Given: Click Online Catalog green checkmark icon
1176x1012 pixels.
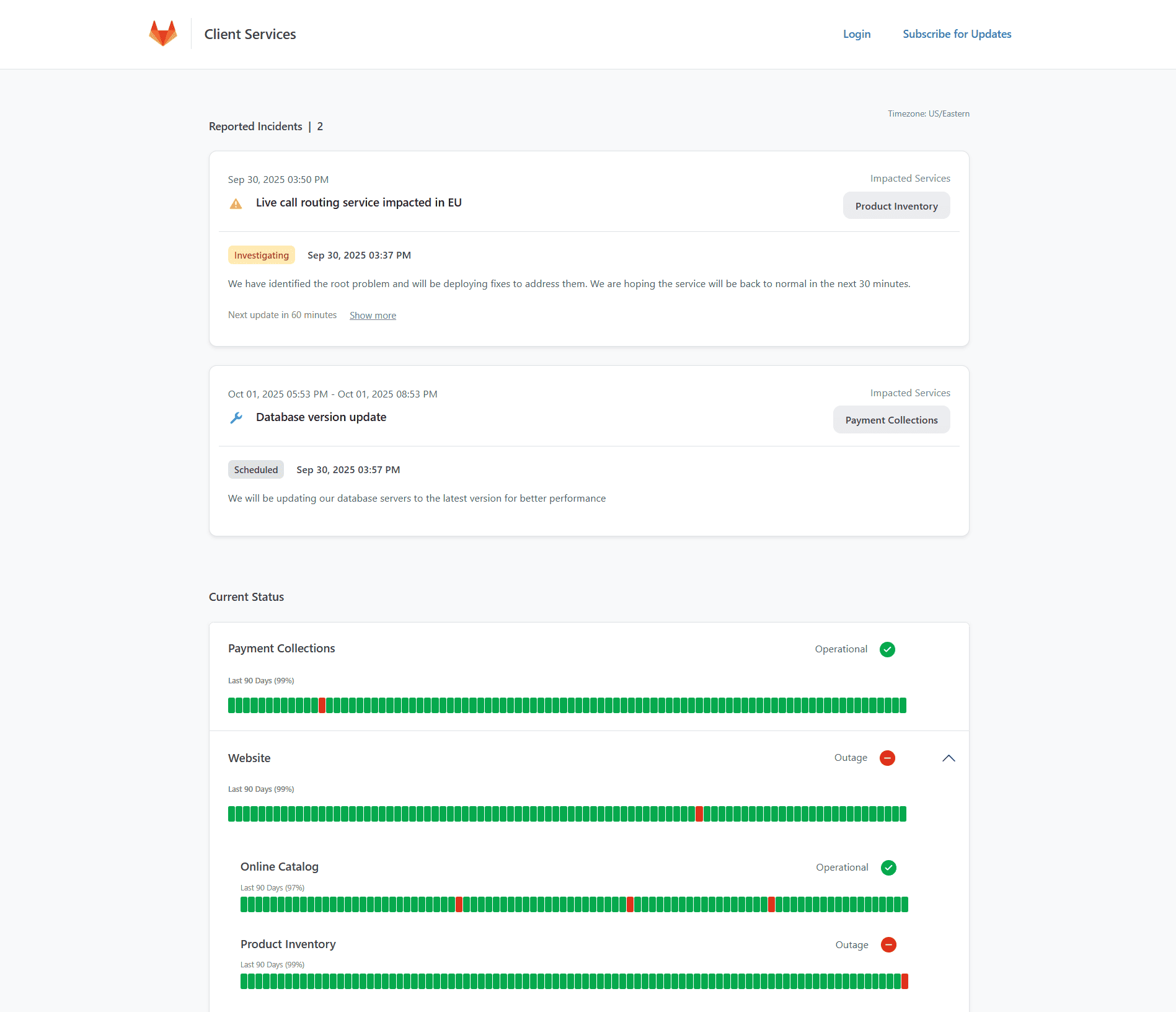Looking at the screenshot, I should tap(888, 868).
